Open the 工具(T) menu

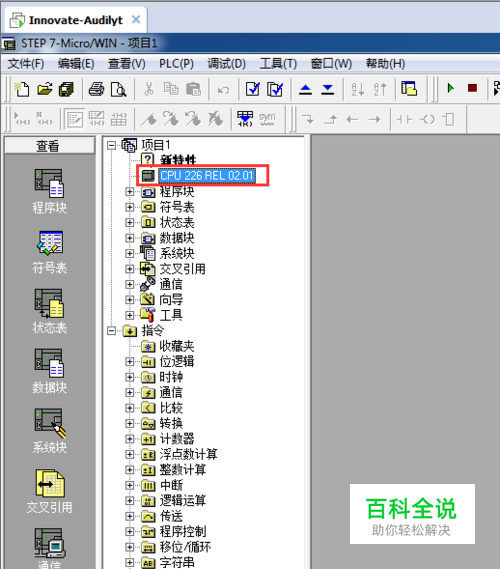coord(278,64)
